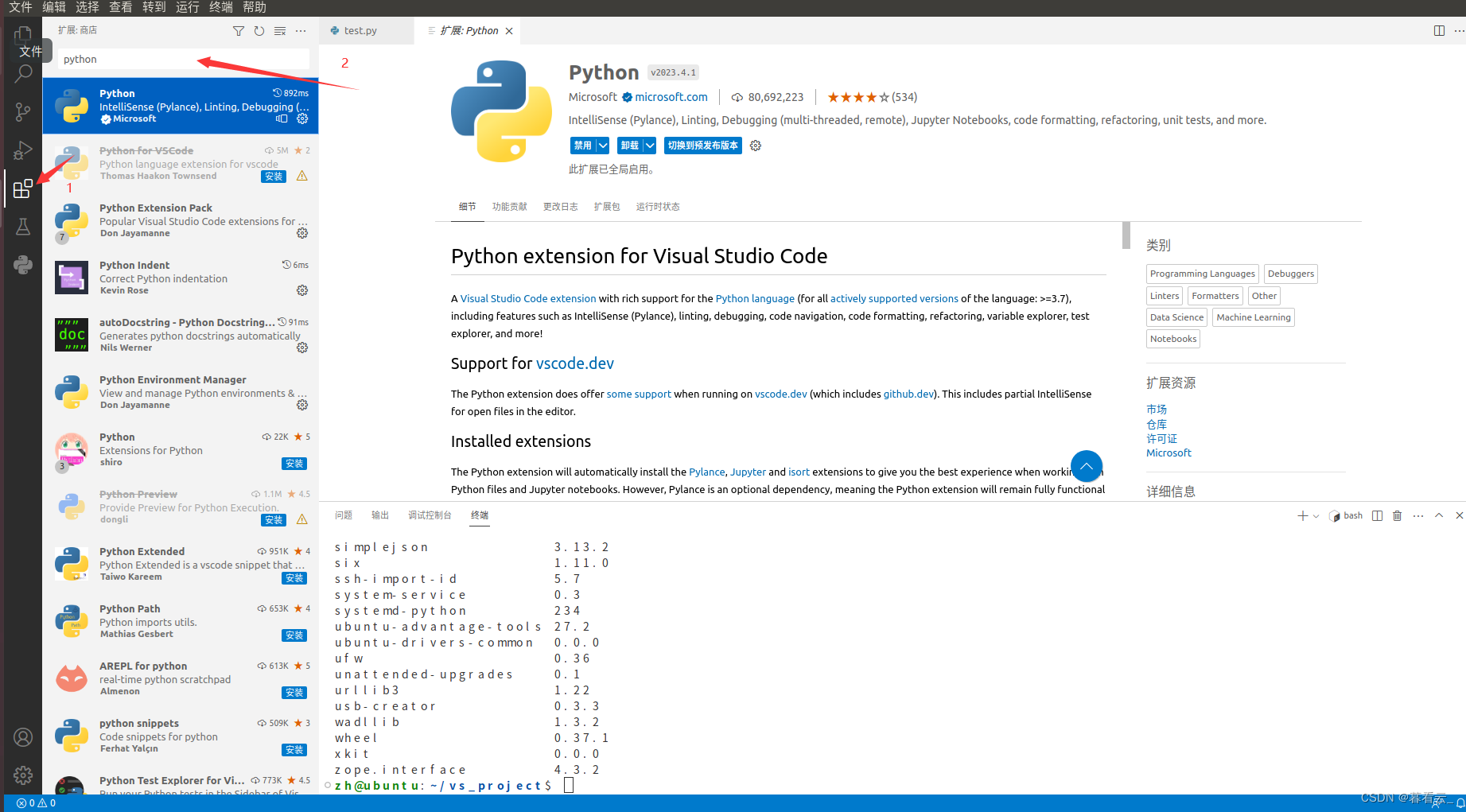Click the 切换到预发布版本 button

pyautogui.click(x=702, y=145)
